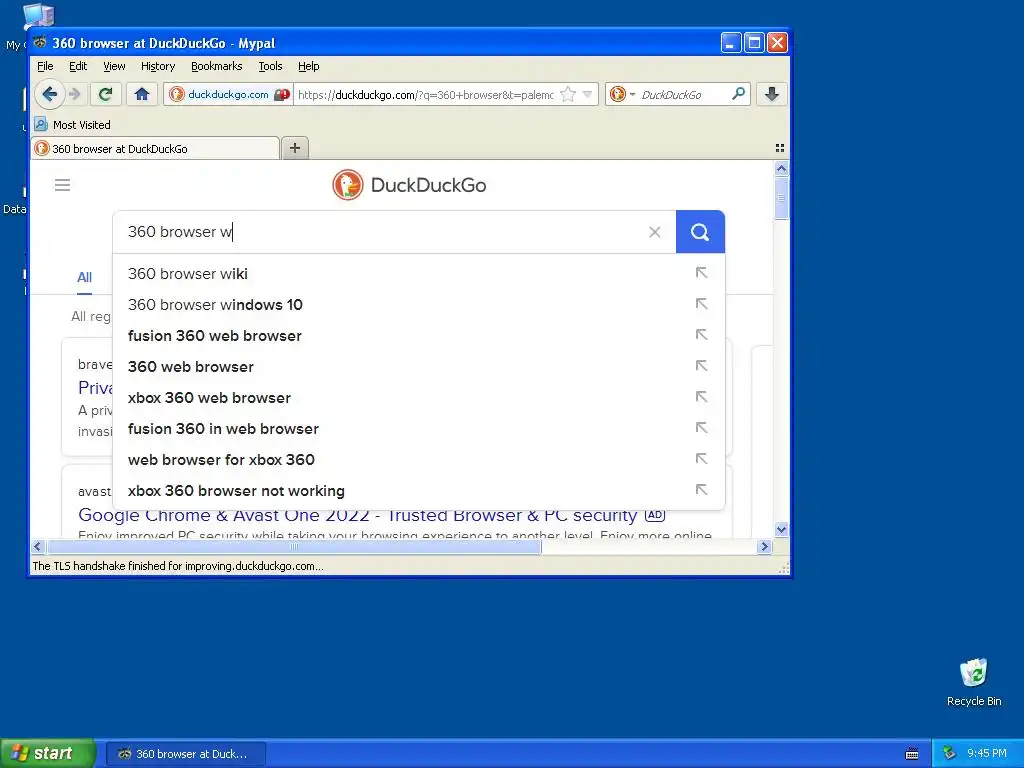
Task: Click the on-screen keyboard tray icon
Action: [912, 754]
